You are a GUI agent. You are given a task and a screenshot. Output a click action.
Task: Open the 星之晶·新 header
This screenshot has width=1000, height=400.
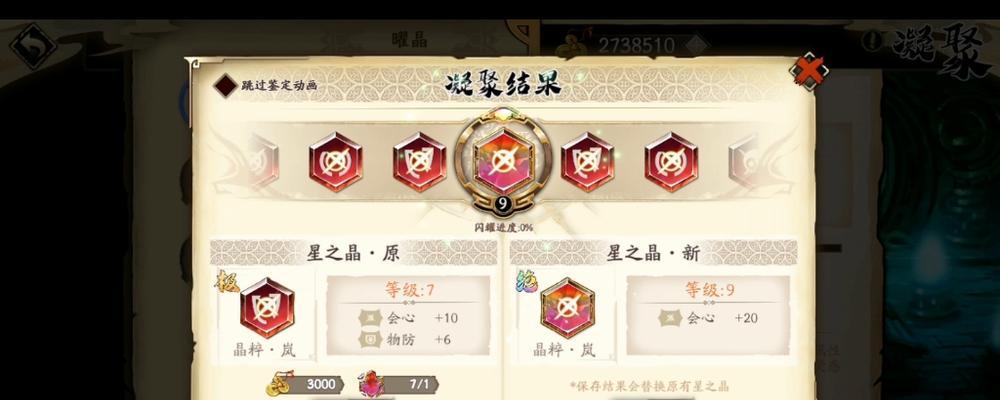pyautogui.click(x=653, y=253)
